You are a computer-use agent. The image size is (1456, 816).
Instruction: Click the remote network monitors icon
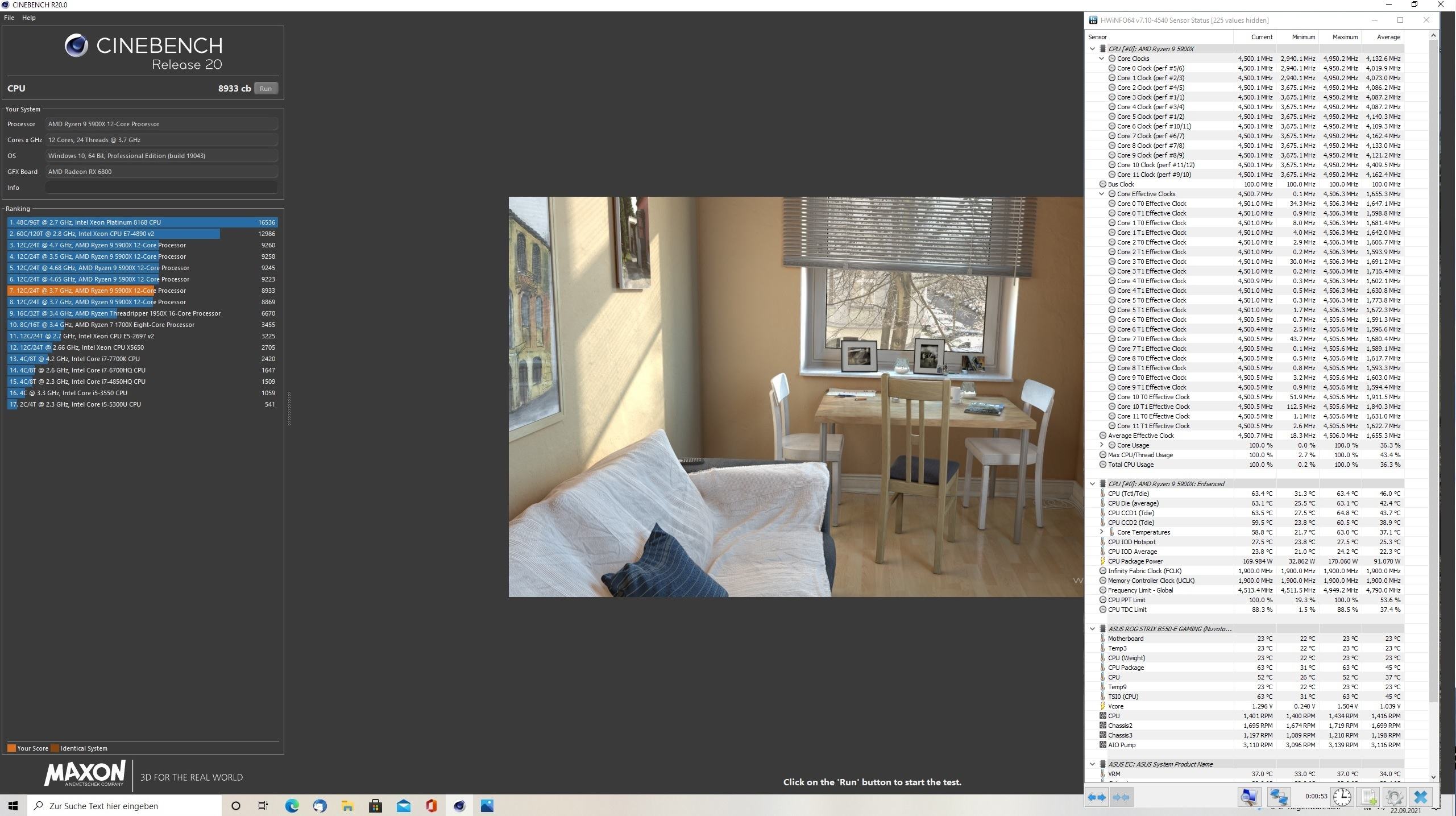point(1278,797)
